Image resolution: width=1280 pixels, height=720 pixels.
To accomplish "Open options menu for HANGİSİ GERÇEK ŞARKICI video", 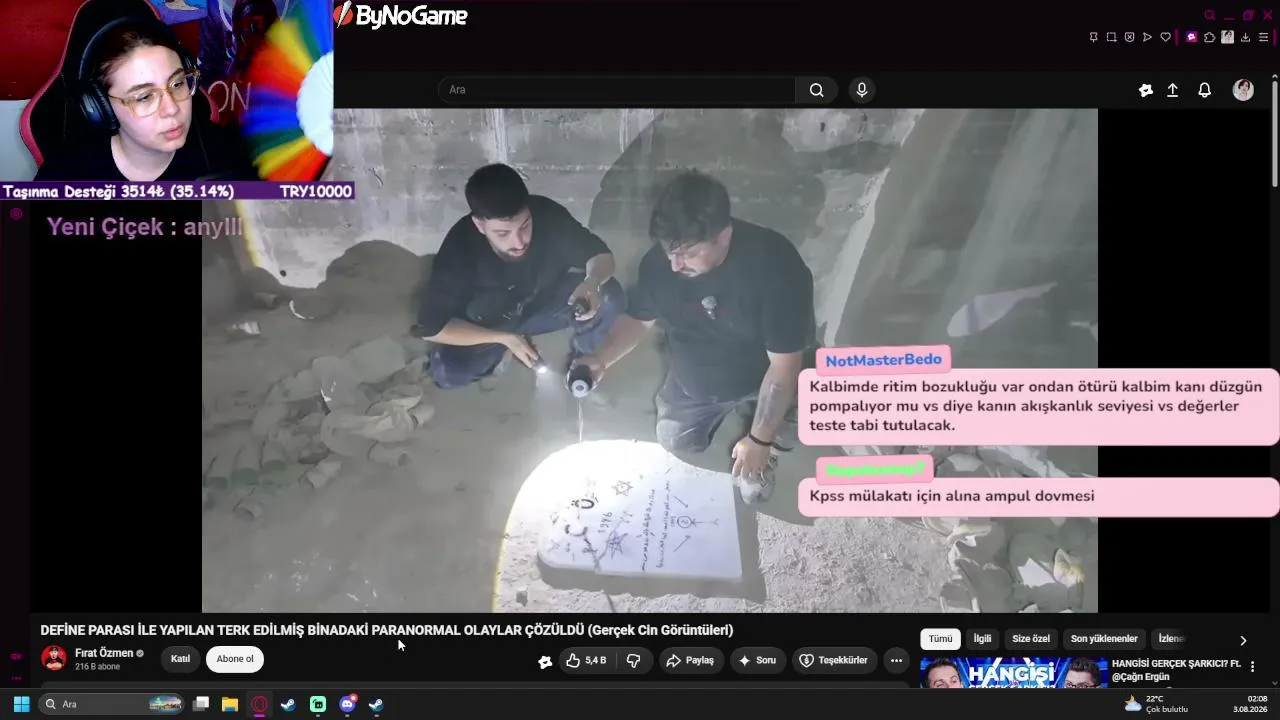I will click(x=1252, y=666).
